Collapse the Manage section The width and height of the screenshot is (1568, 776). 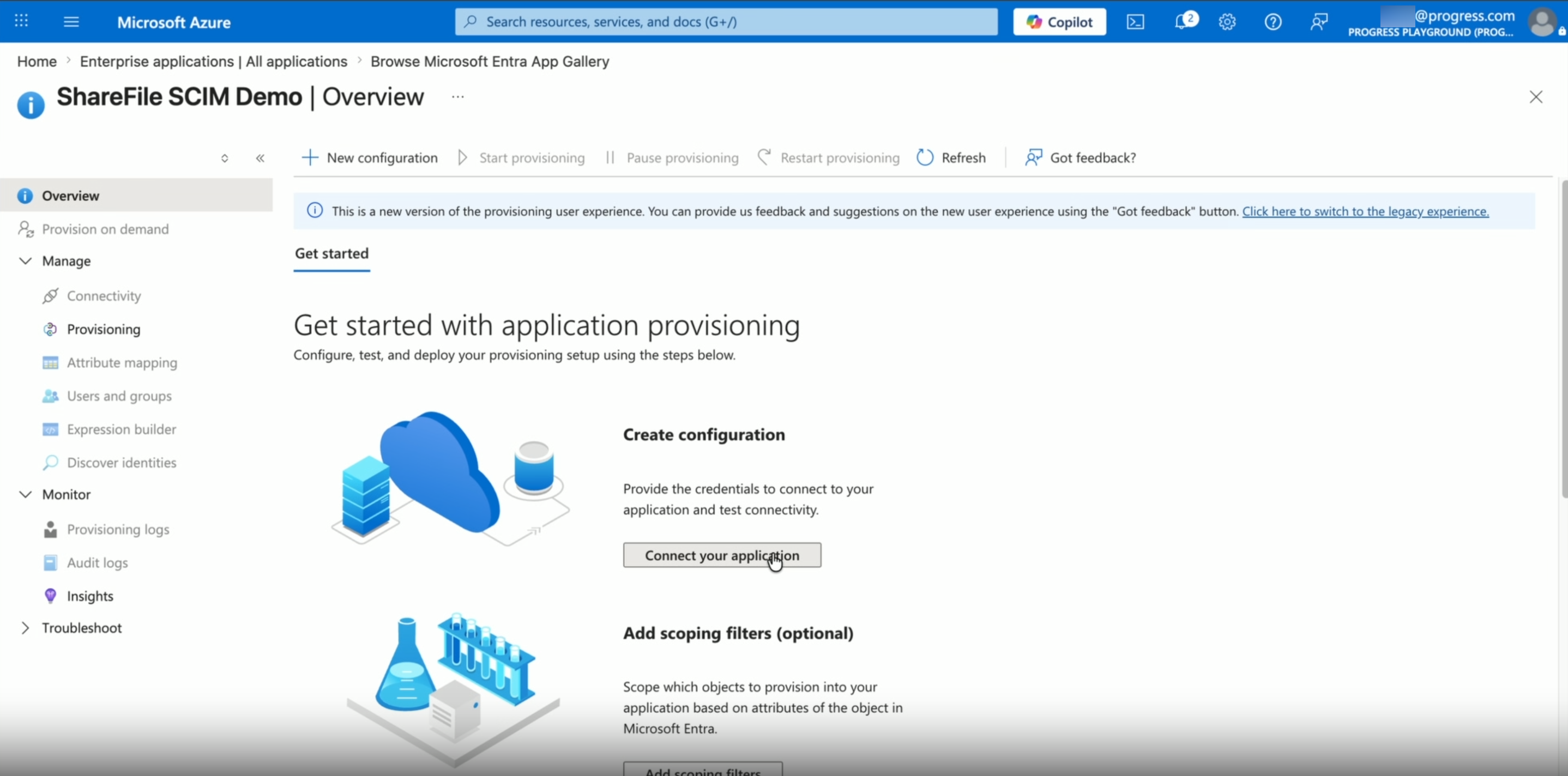click(x=26, y=261)
